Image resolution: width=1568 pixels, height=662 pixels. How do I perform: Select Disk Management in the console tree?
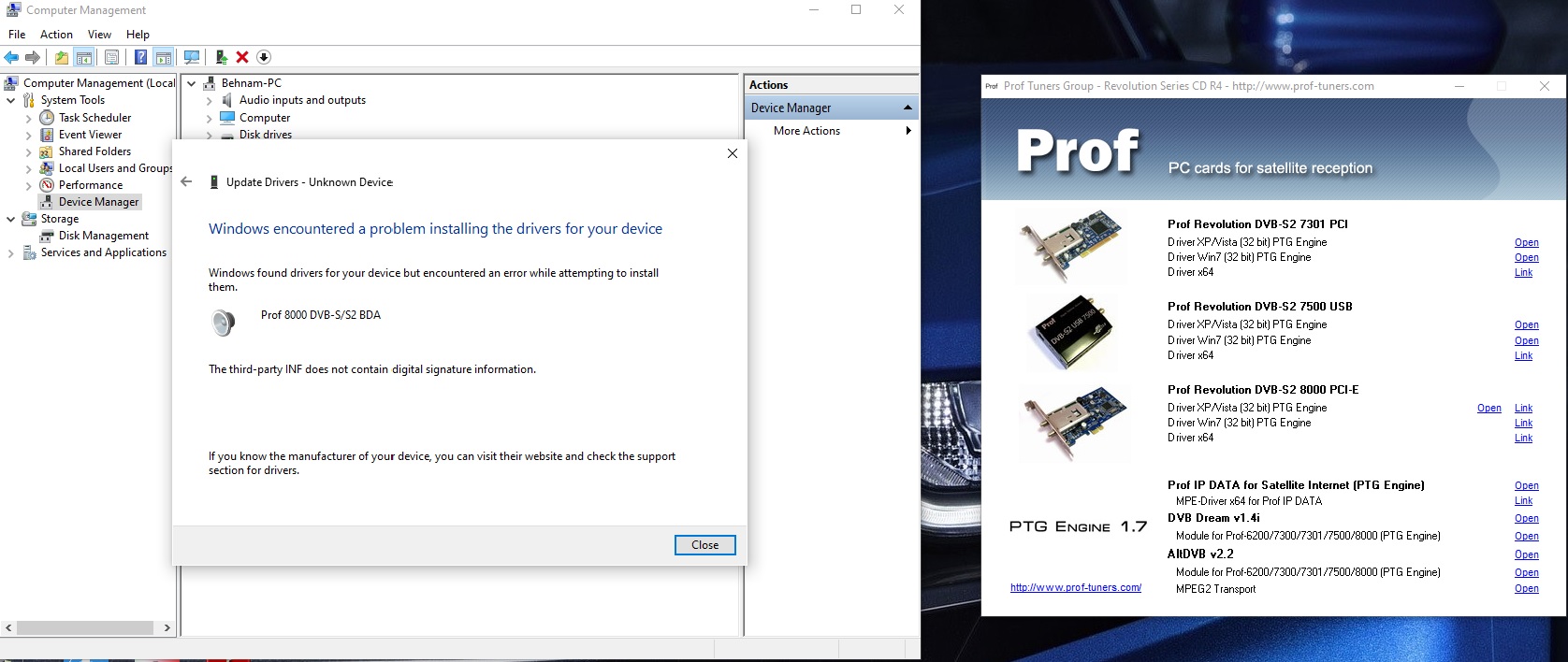pyautogui.click(x=104, y=236)
